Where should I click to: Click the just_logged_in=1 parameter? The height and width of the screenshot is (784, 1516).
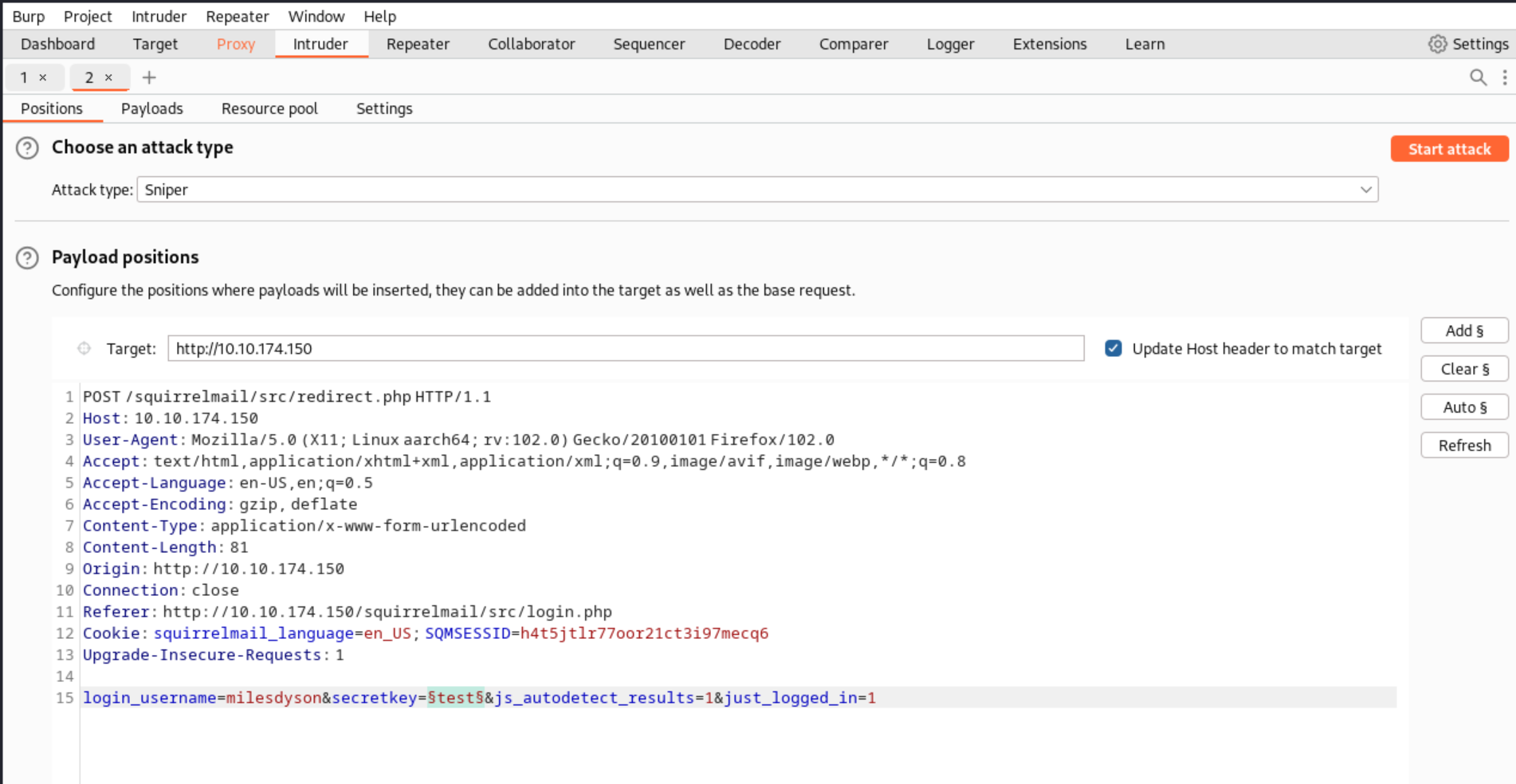click(x=800, y=698)
